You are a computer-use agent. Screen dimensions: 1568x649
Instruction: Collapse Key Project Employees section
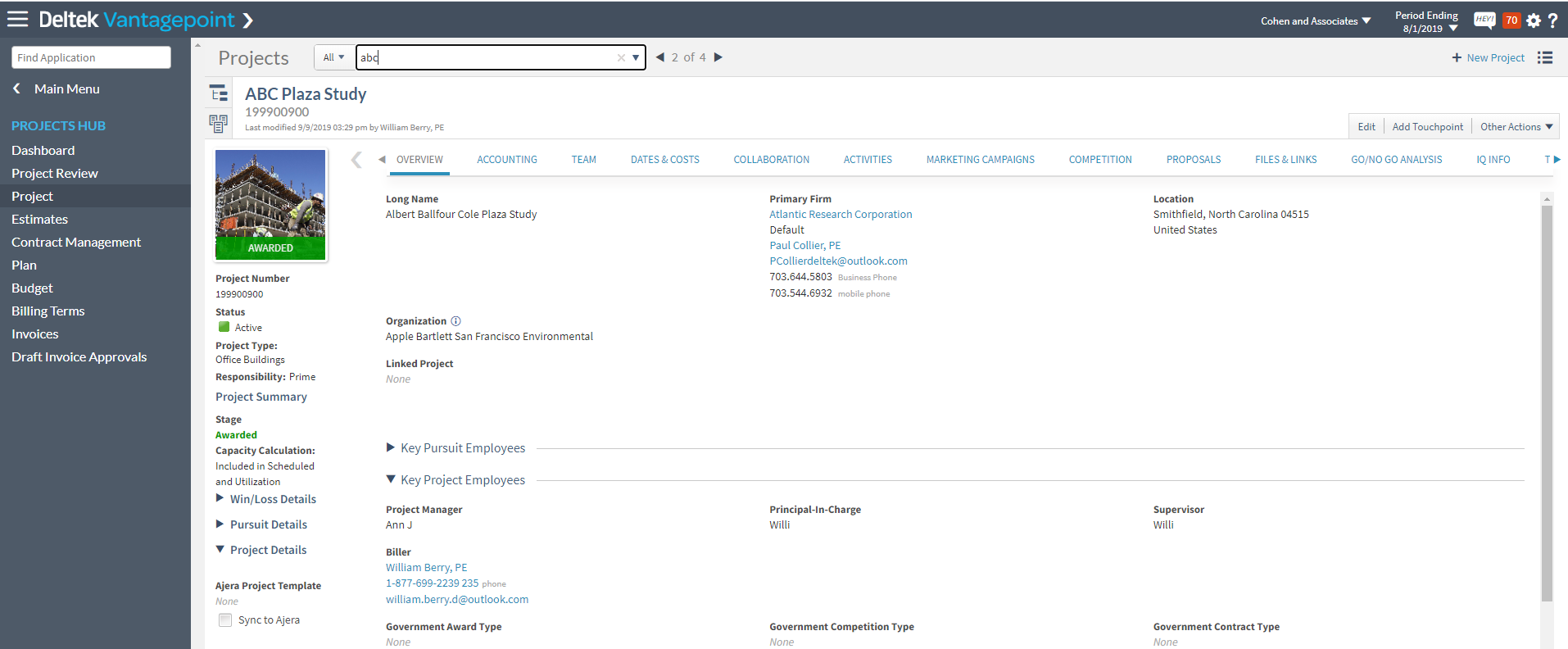[391, 479]
